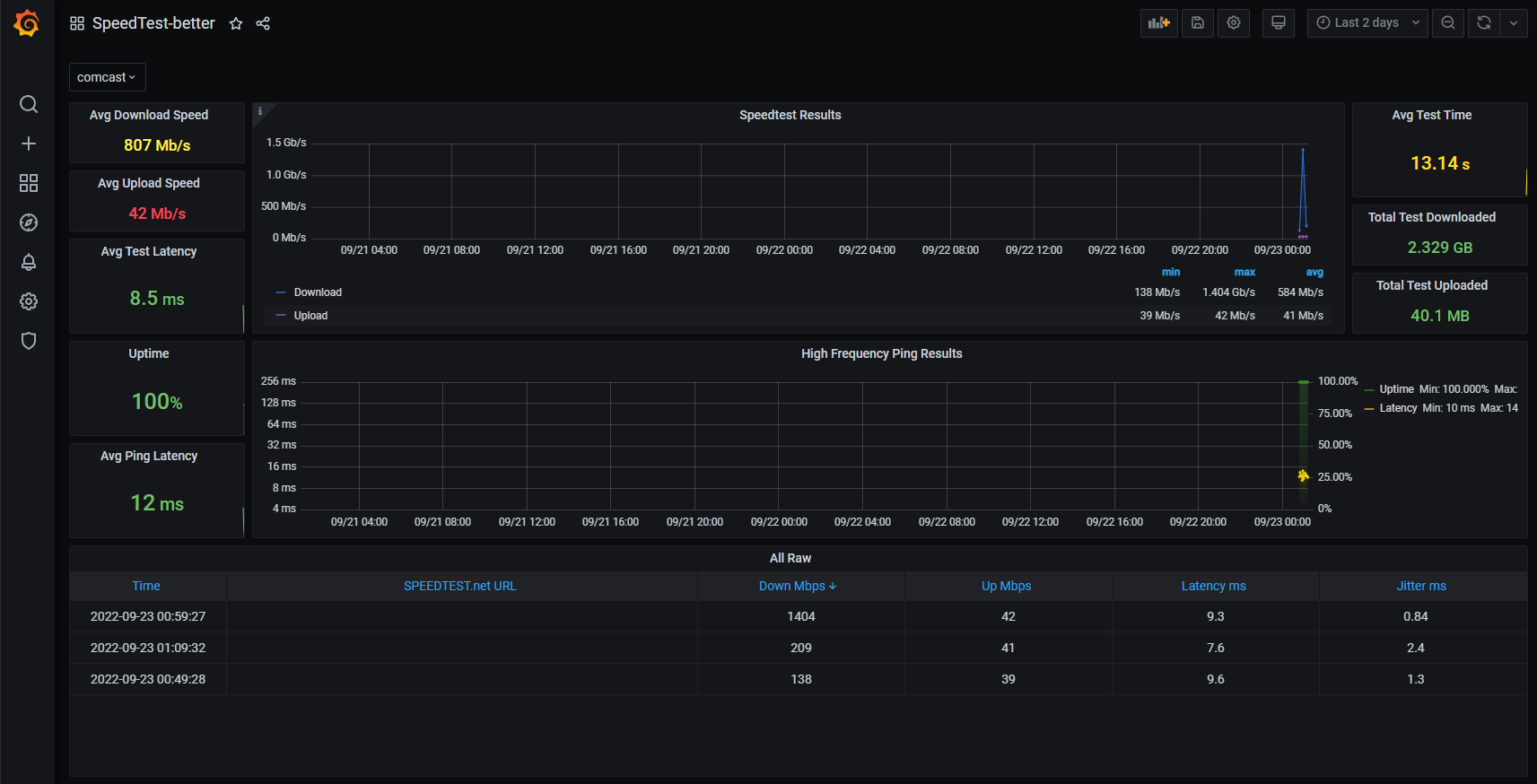Click the 12 ms ping latency value
The width and height of the screenshot is (1537, 784).
click(157, 503)
